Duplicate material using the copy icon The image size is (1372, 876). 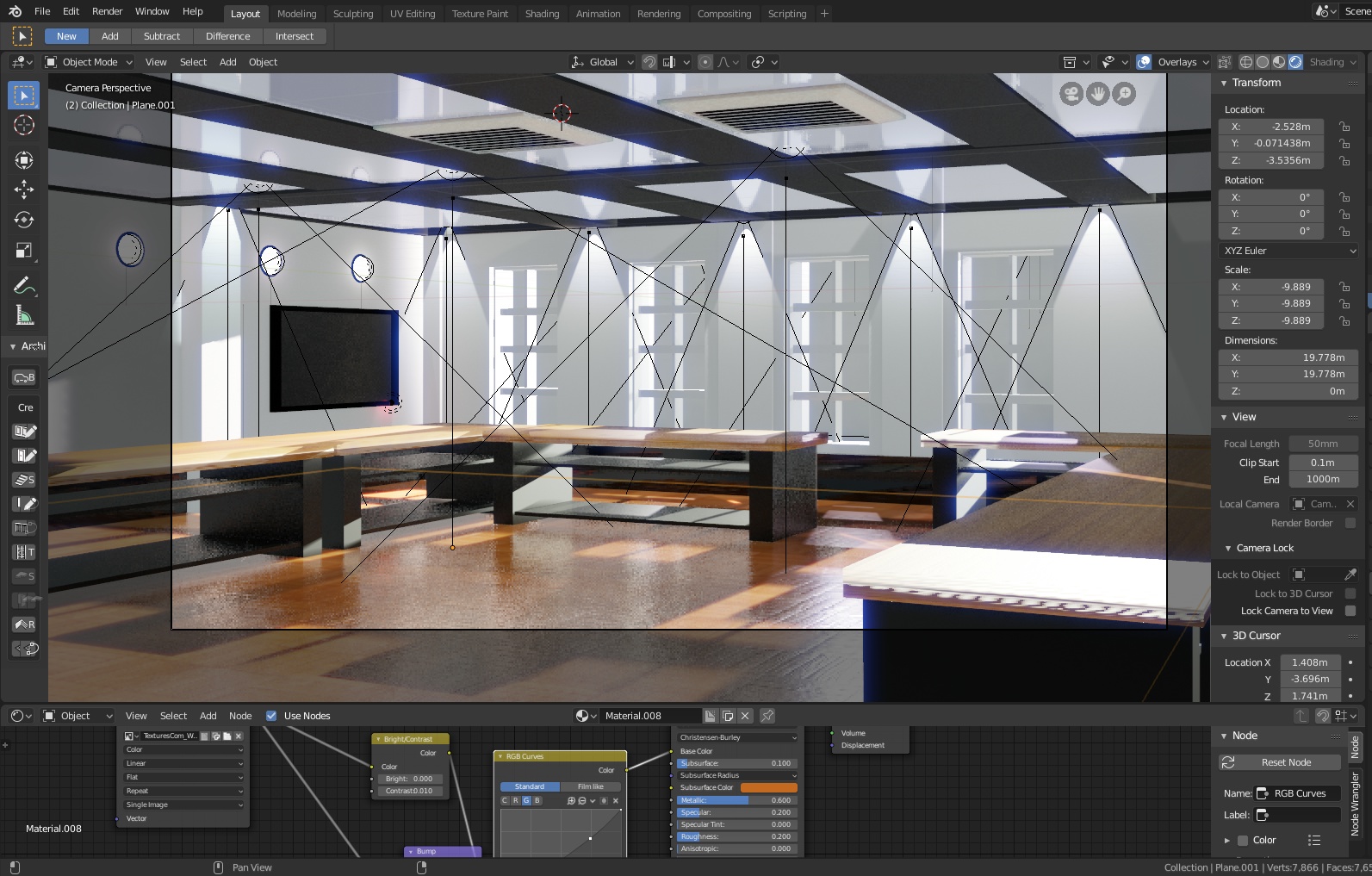(728, 716)
